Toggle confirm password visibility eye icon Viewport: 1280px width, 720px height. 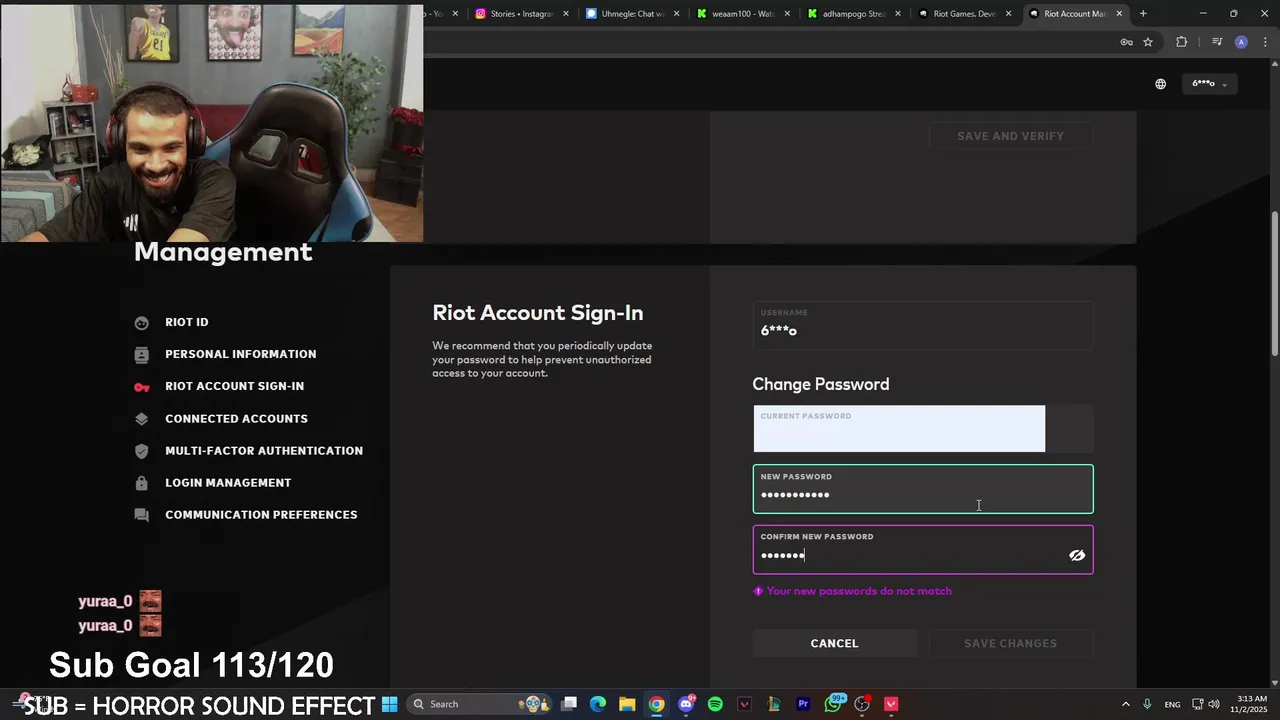click(1077, 555)
